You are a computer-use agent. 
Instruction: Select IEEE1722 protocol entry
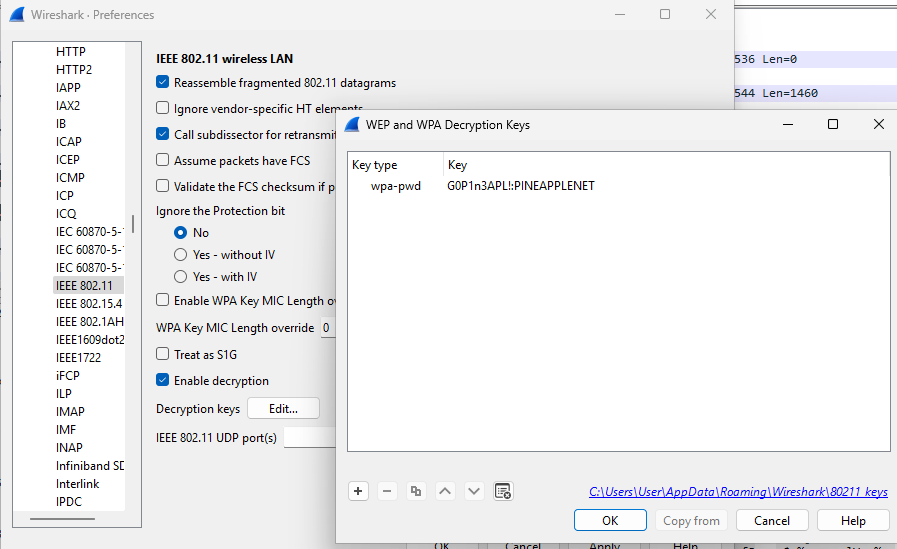point(78,357)
